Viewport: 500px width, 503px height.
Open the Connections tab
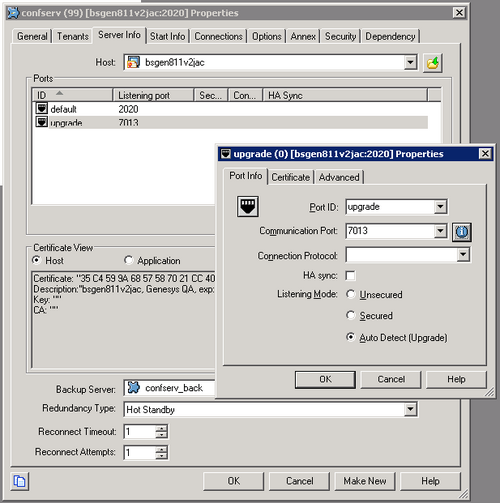218,36
